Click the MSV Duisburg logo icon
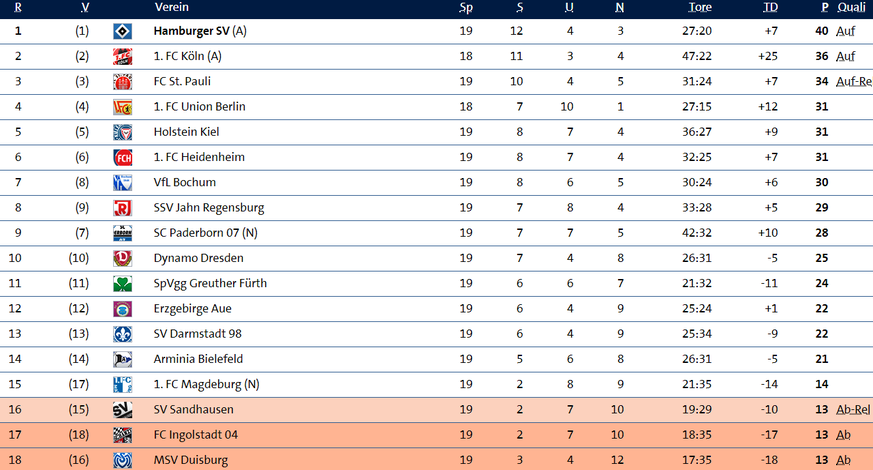The image size is (873, 470). 123,460
